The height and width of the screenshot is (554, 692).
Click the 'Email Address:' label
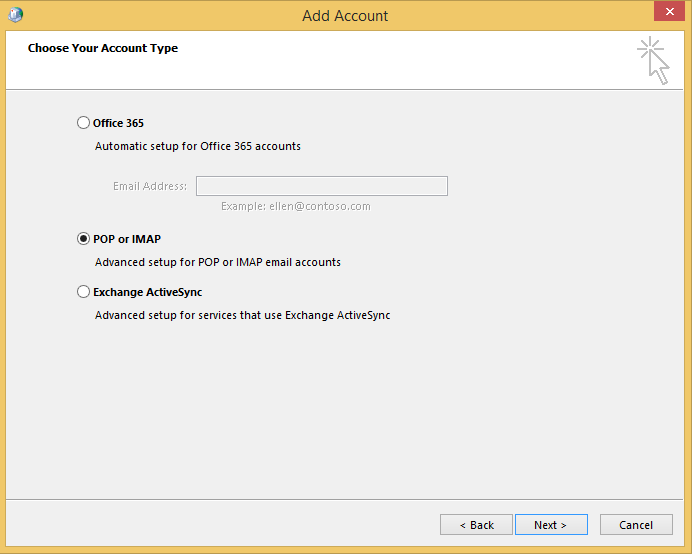150,186
